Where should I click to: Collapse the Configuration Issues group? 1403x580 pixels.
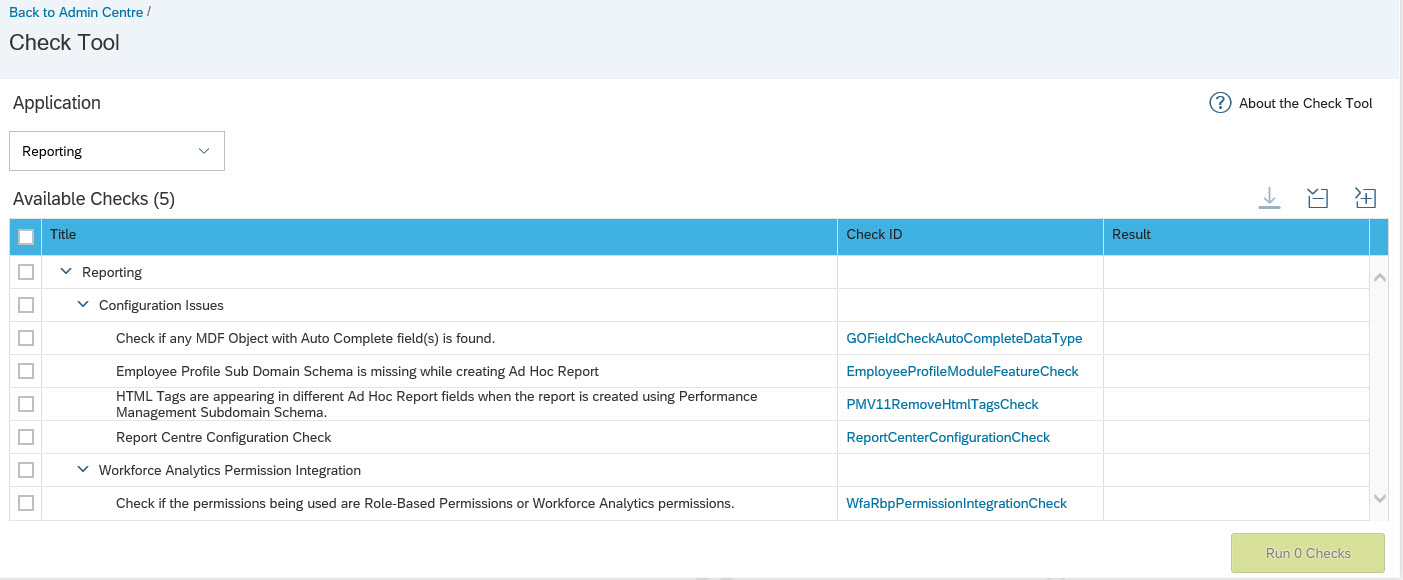click(84, 304)
